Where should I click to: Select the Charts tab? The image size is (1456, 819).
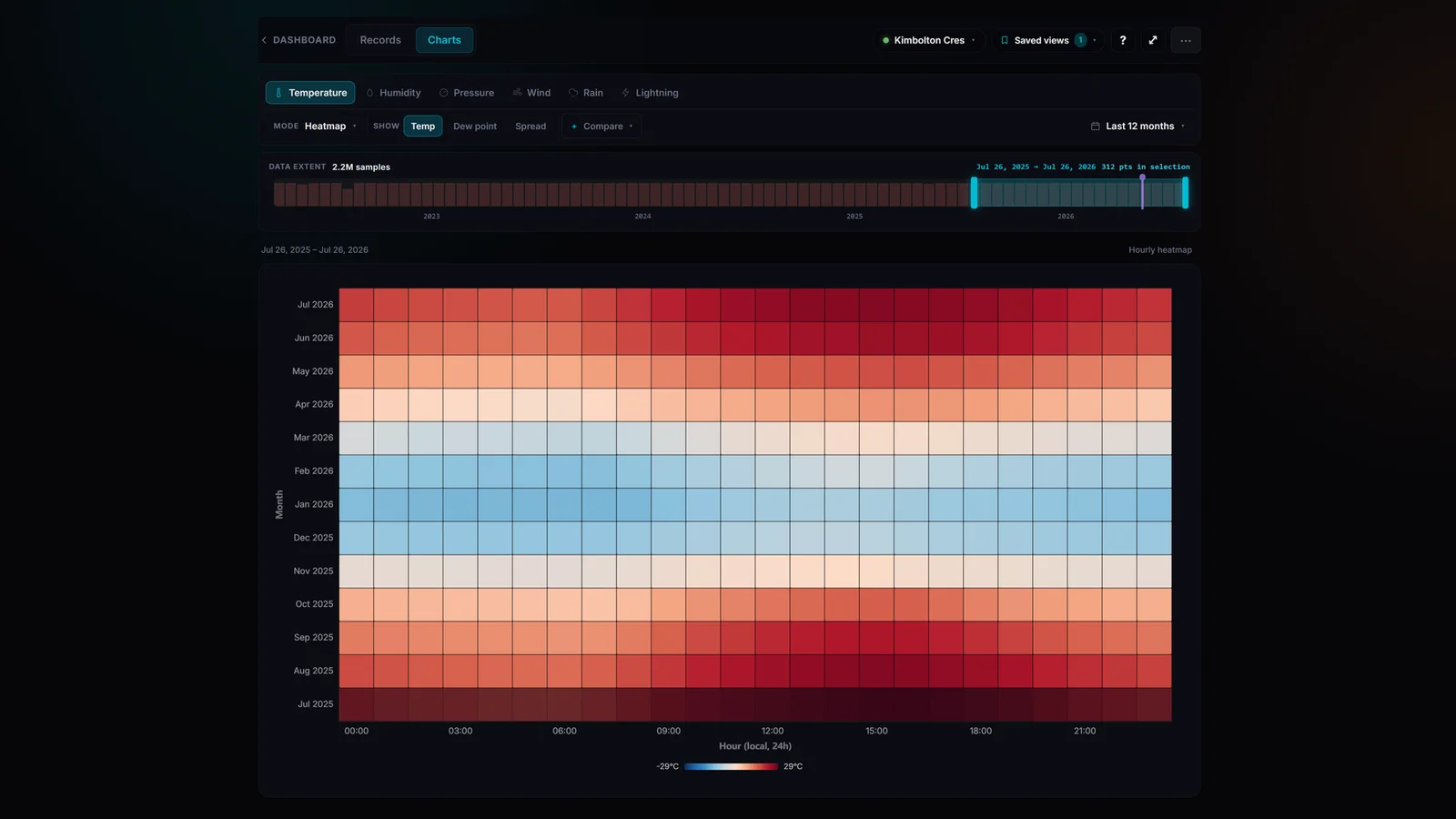coord(444,40)
